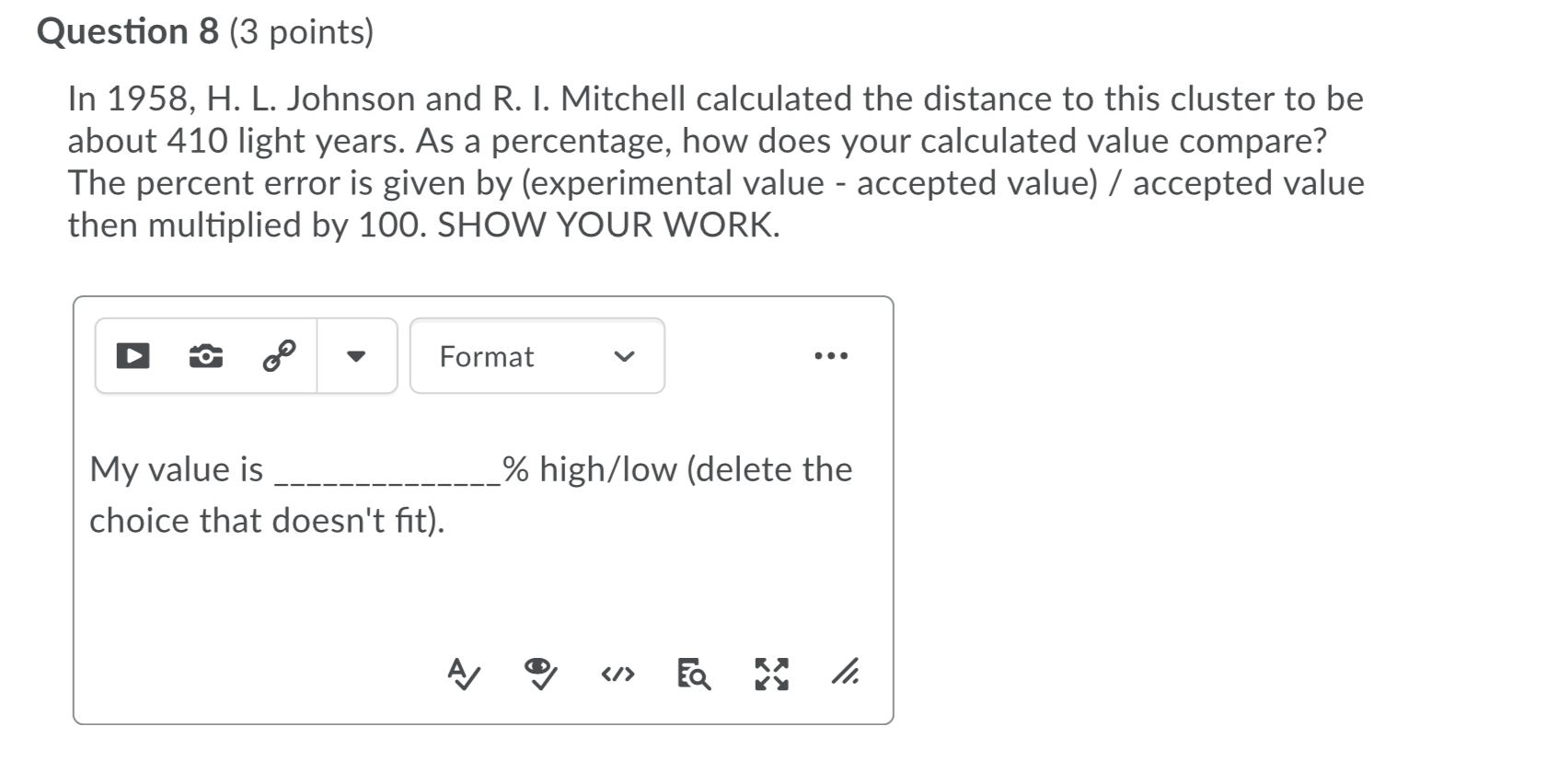The image size is (1559, 784).
Task: Click the fullscreen expand icon
Action: click(771, 674)
